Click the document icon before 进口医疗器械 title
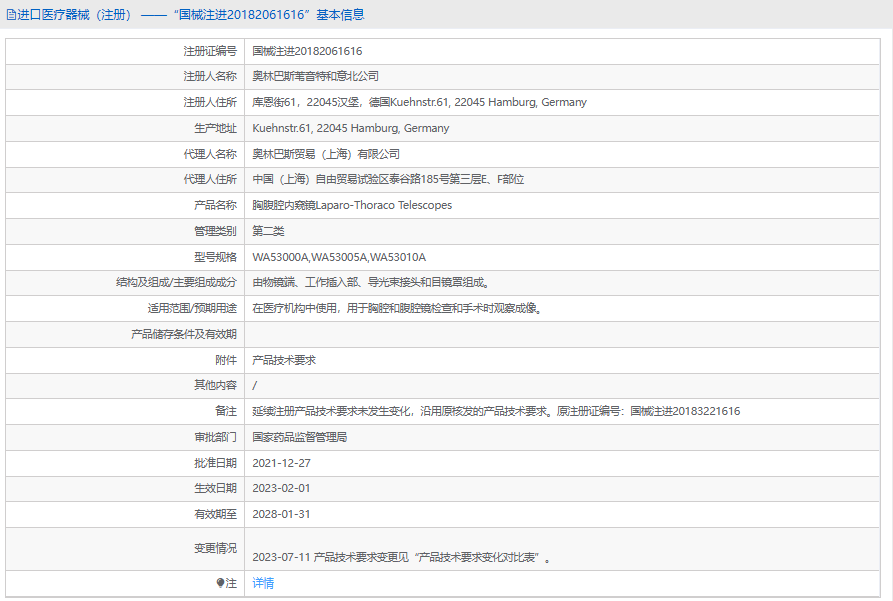This screenshot has height=601, width=893. (x=11, y=15)
